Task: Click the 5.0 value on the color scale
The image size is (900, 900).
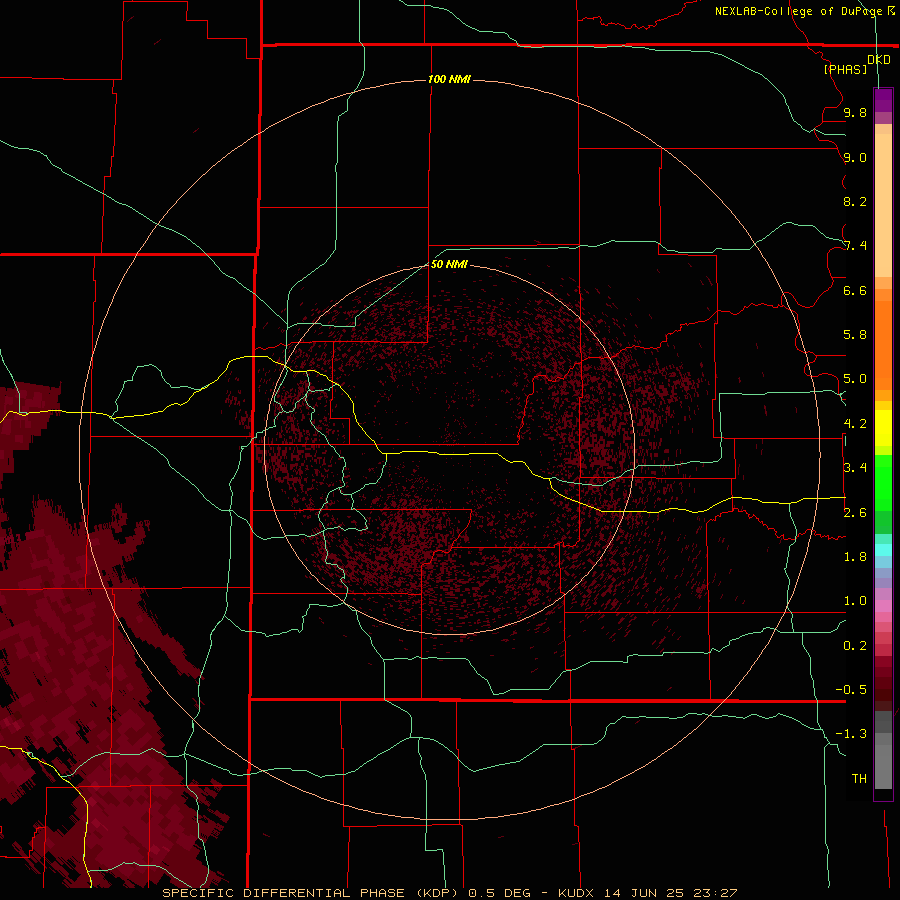Action: (855, 379)
